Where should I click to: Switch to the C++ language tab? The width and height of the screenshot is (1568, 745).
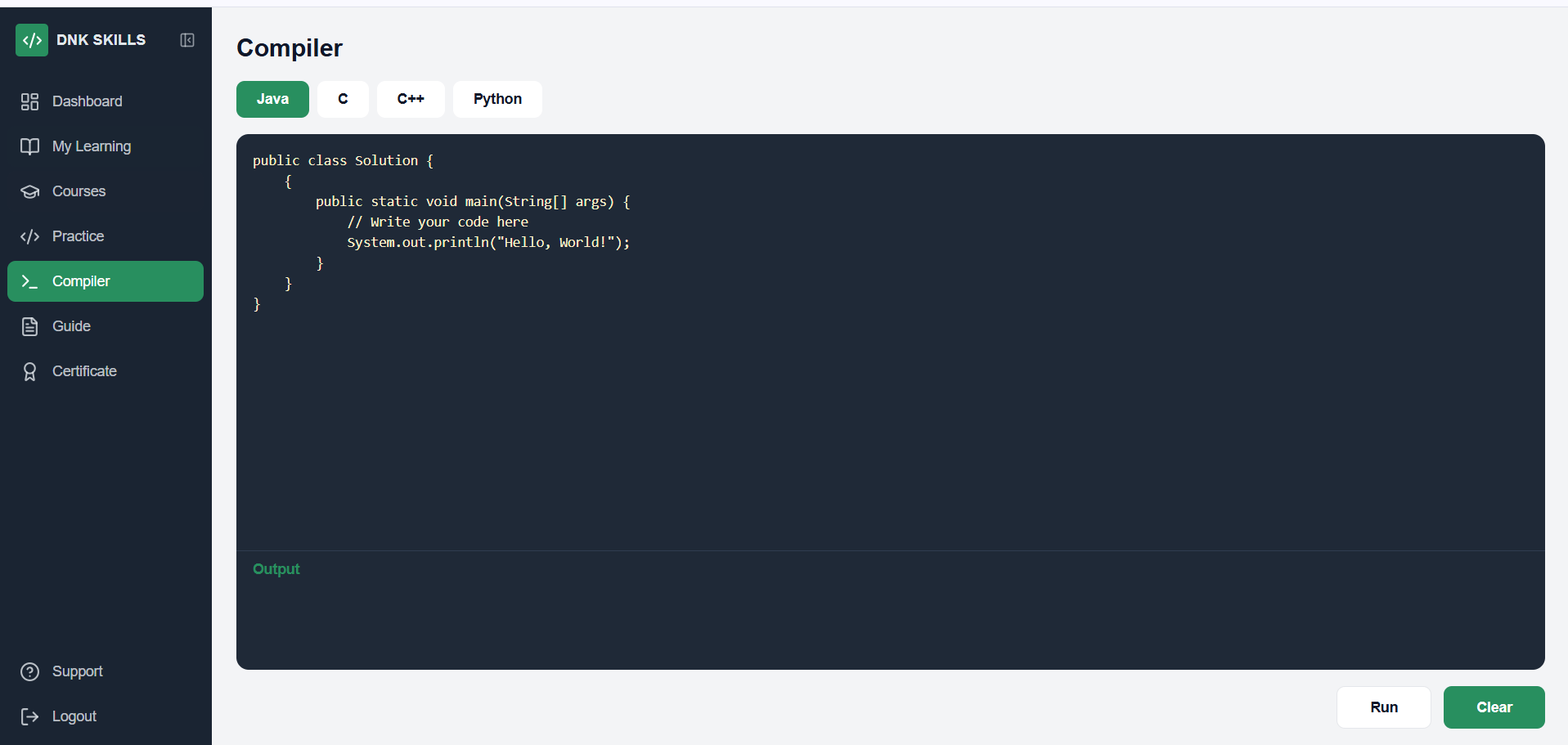[410, 99]
